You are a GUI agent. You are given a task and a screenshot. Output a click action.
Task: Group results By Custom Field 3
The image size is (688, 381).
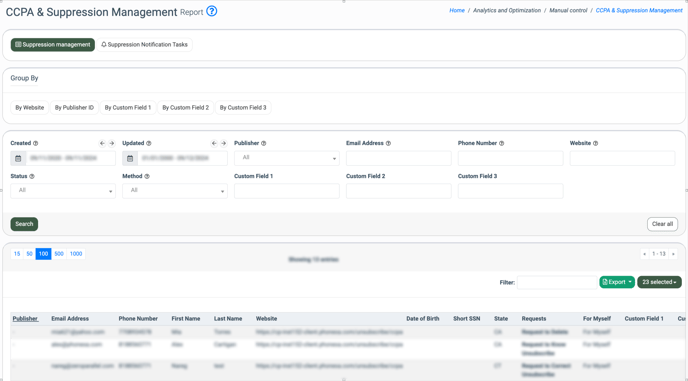coord(243,108)
